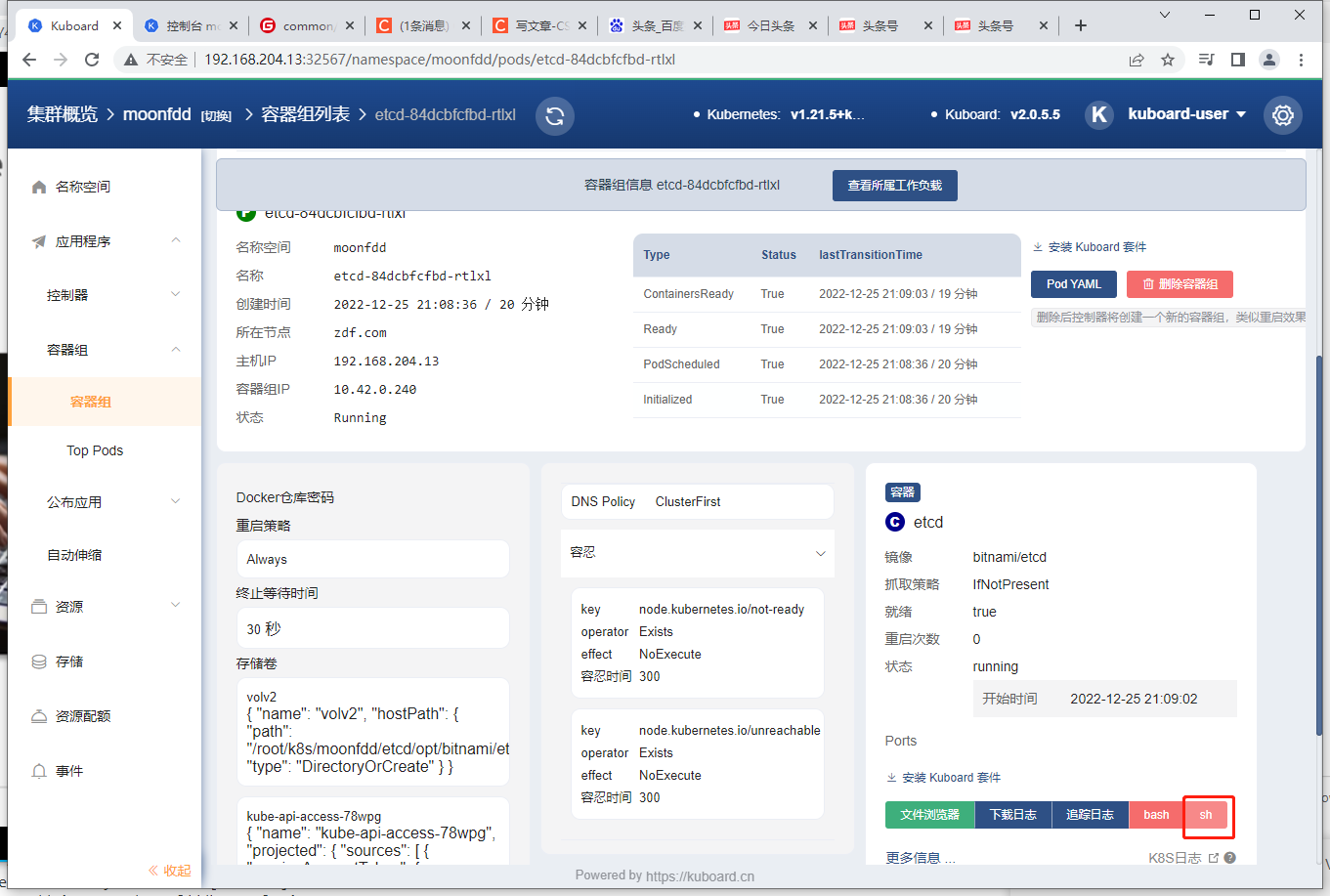The width and height of the screenshot is (1330, 896).
Task: Expand the 容忍 tolerations section
Action: coord(698,553)
